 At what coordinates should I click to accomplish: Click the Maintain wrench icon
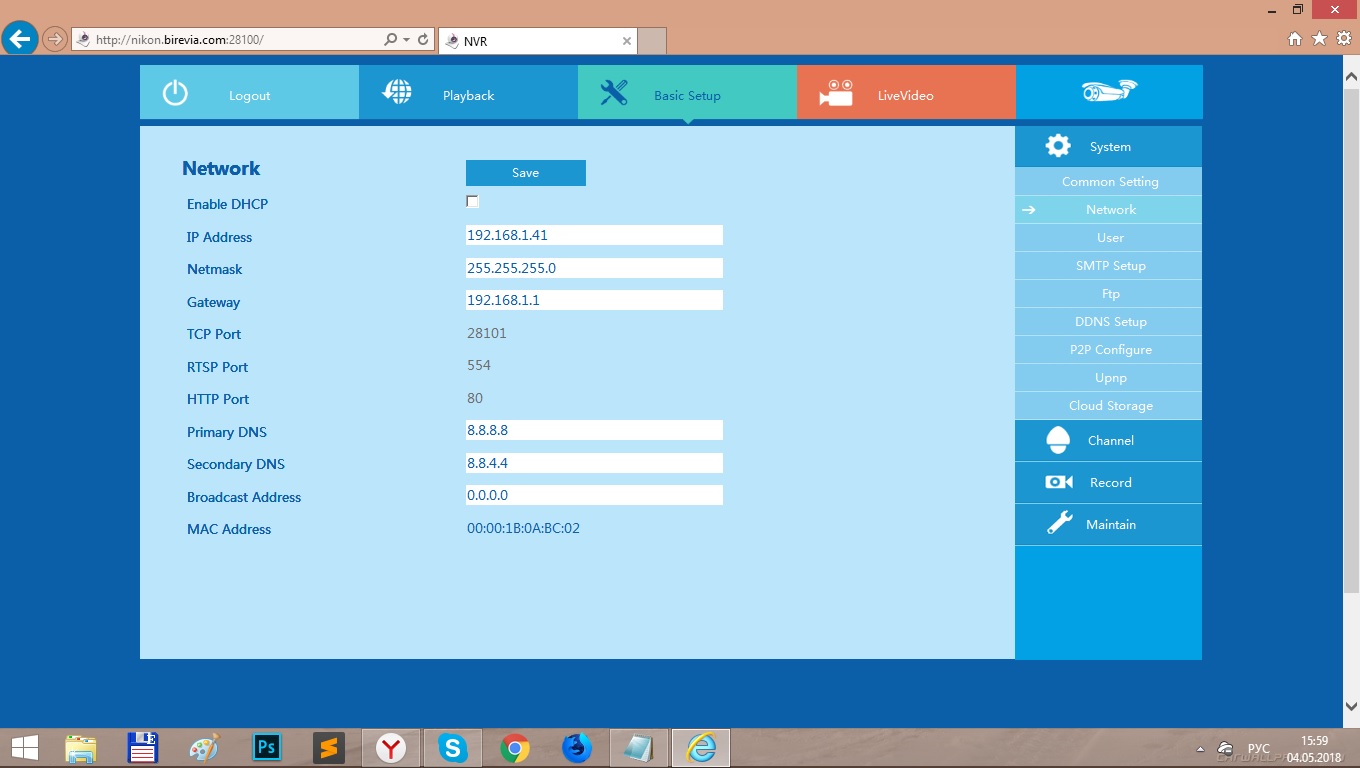1059,524
